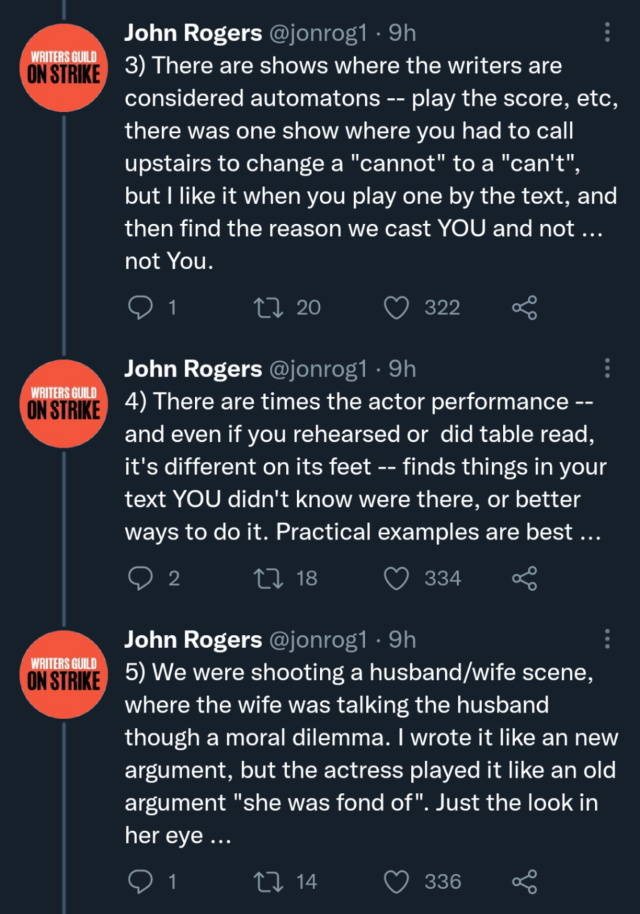The height and width of the screenshot is (914, 640).
Task: Open more options on tweet 4
Action: 609,368
